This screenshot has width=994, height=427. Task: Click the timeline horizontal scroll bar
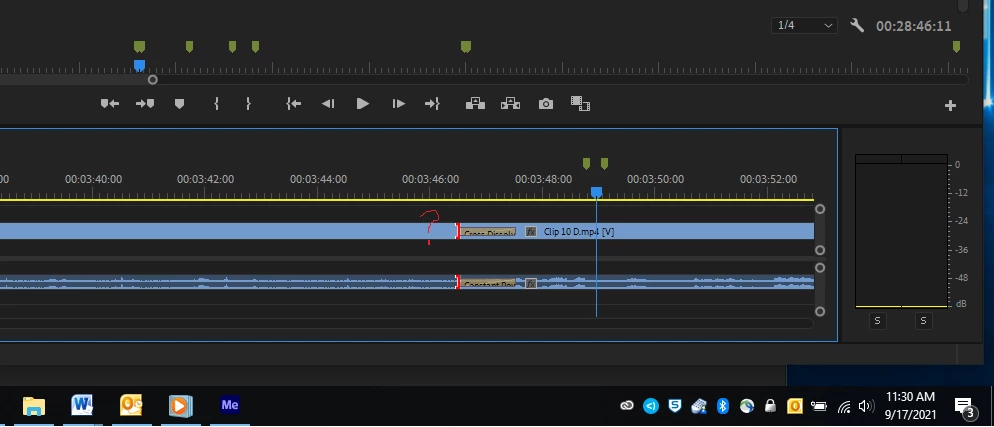406,324
